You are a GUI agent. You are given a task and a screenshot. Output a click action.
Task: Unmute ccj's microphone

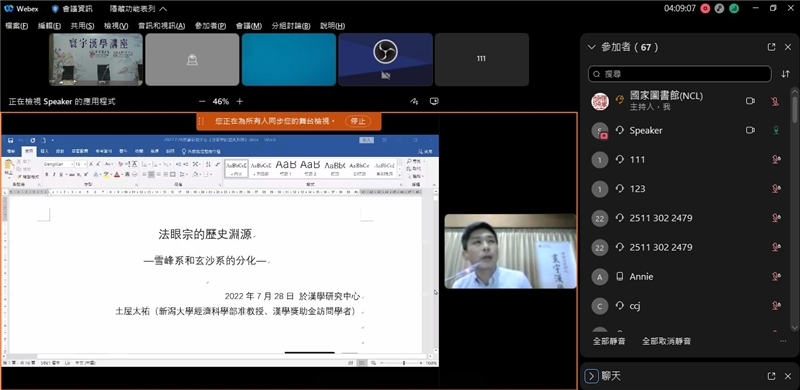[776, 306]
